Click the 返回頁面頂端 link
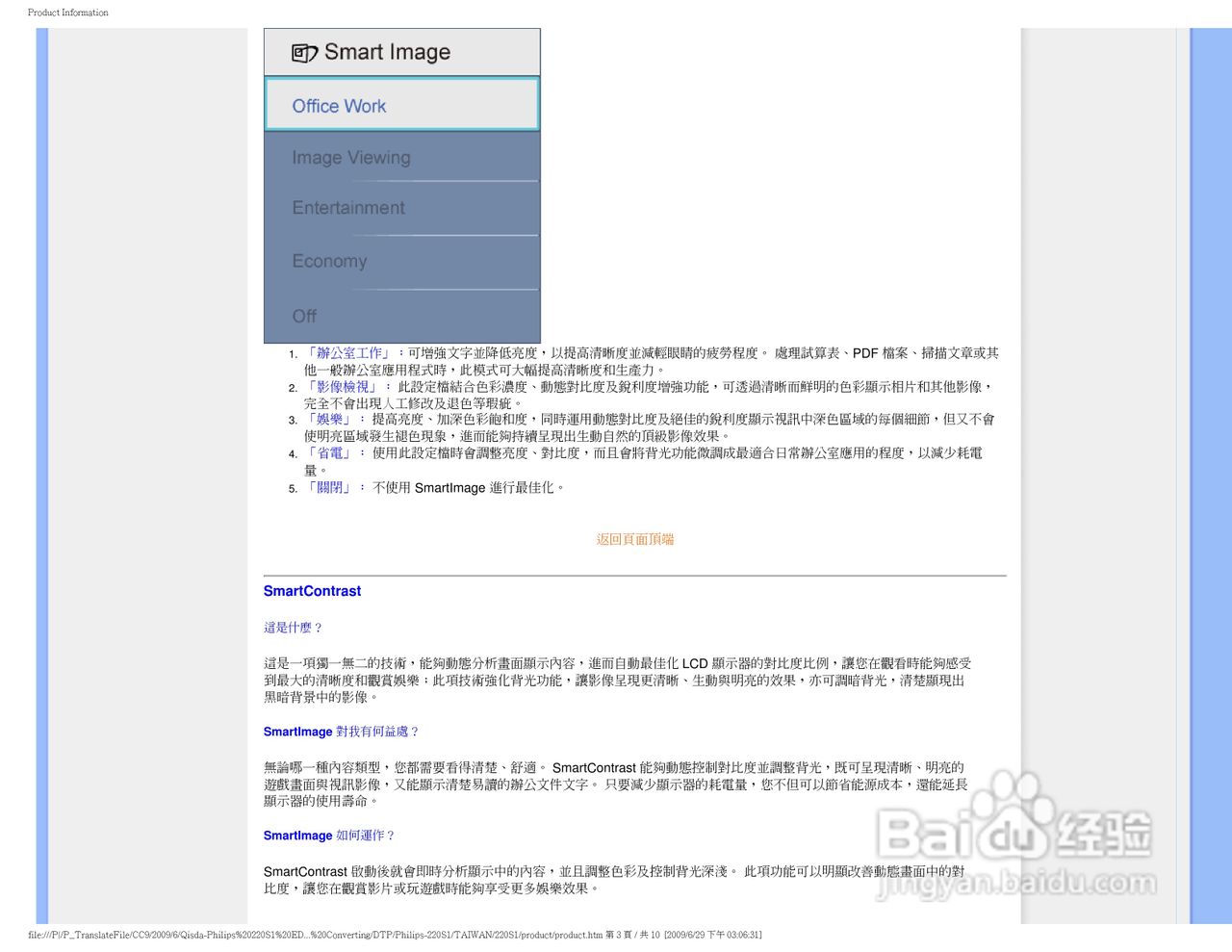The image size is (1232, 952). (634, 539)
